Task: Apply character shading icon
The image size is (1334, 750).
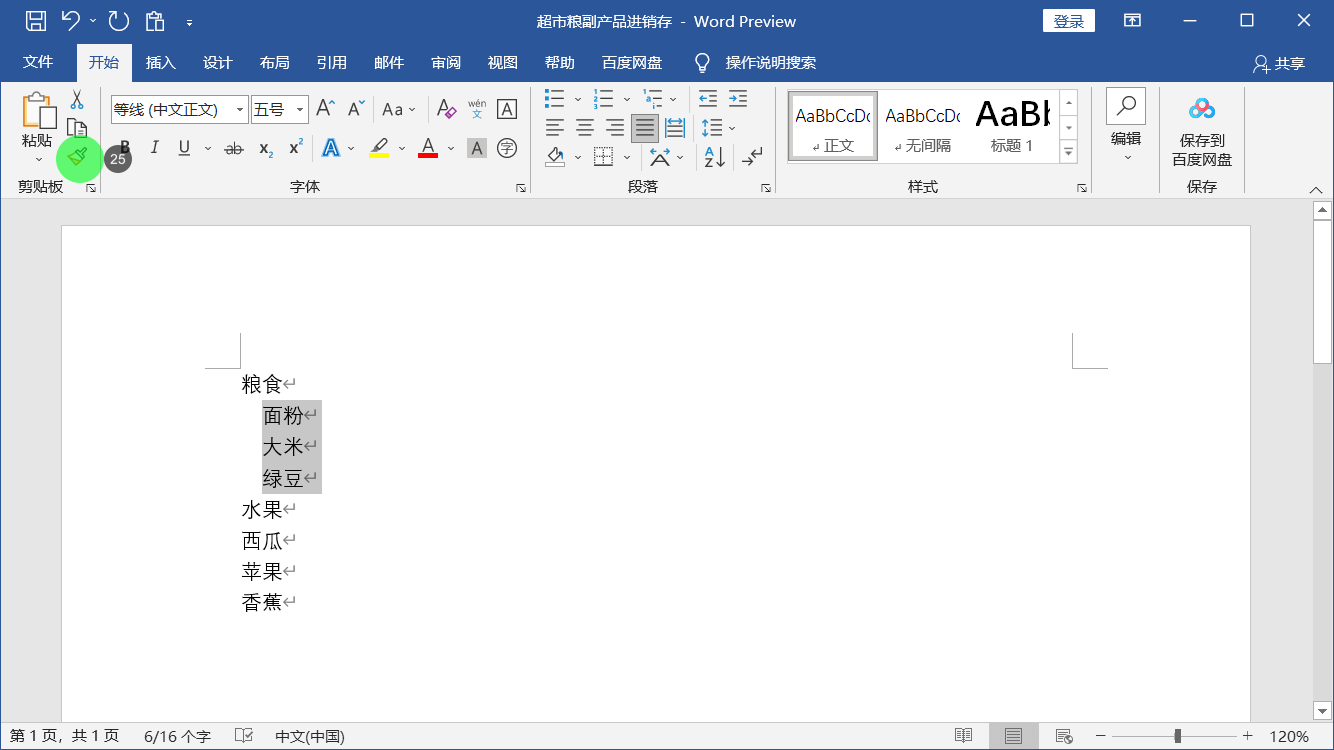Action: 477,148
